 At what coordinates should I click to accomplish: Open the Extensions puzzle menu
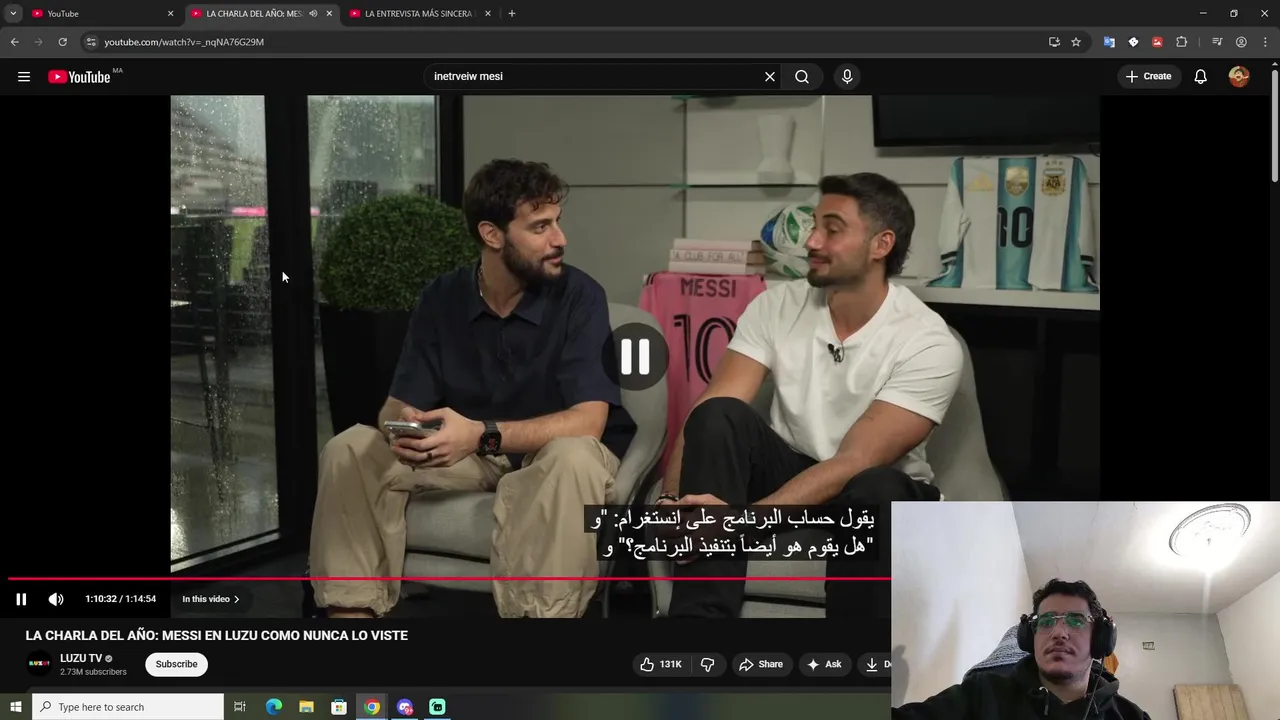tap(1181, 42)
